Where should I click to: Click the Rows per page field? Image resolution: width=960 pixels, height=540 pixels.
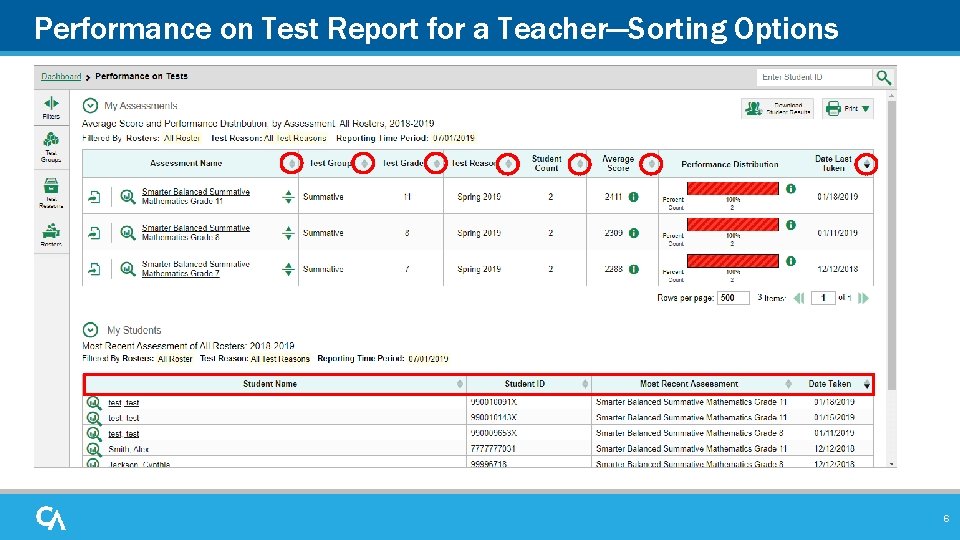point(733,298)
